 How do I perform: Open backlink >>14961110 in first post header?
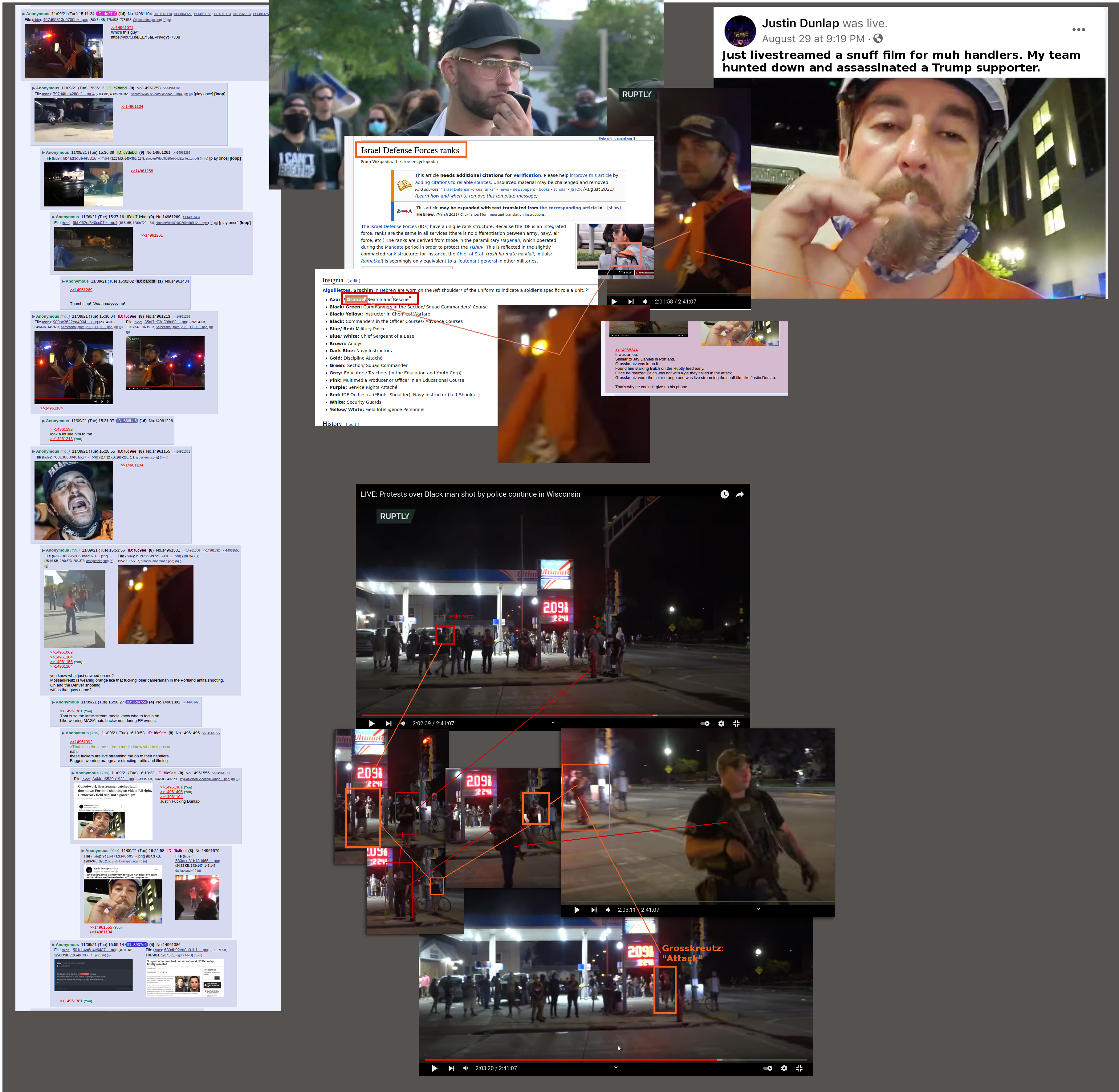[163, 14]
